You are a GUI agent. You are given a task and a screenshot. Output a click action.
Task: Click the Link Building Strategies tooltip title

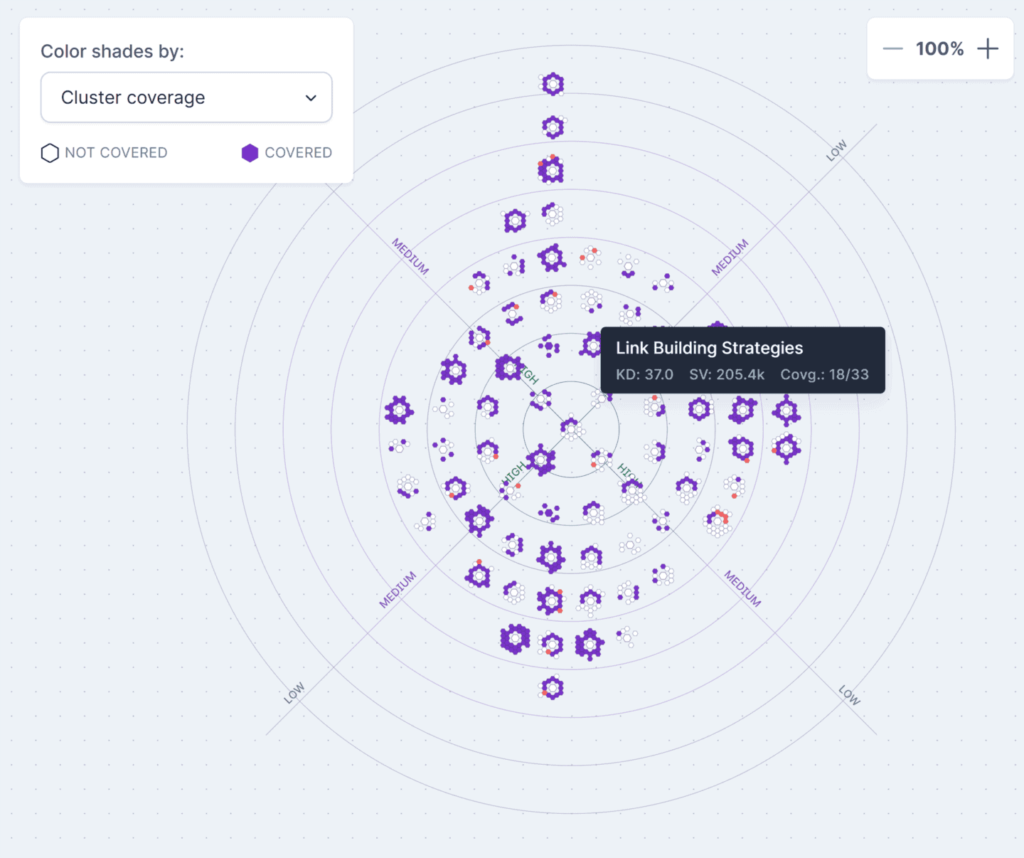[709, 348]
